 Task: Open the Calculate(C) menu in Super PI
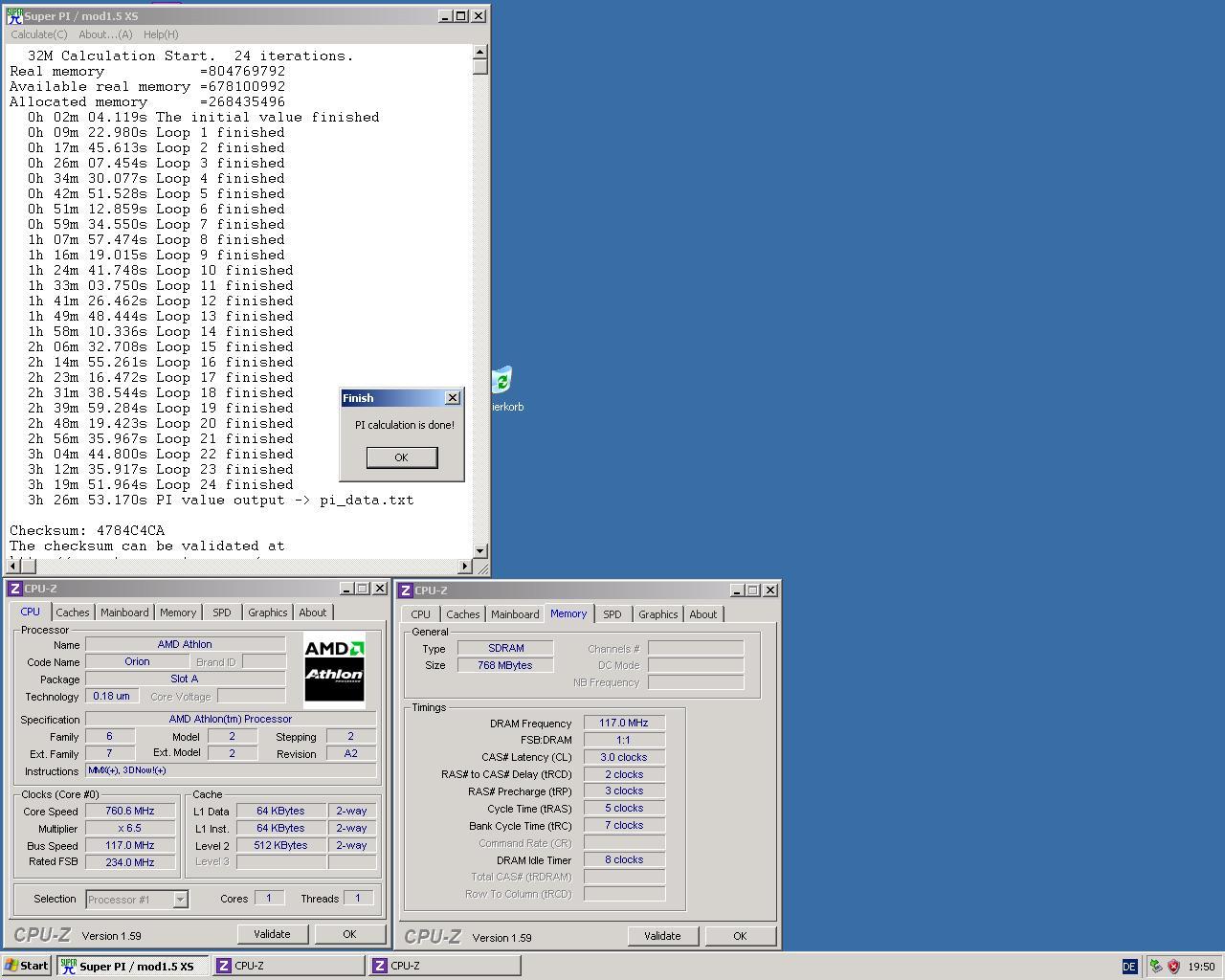tap(39, 34)
